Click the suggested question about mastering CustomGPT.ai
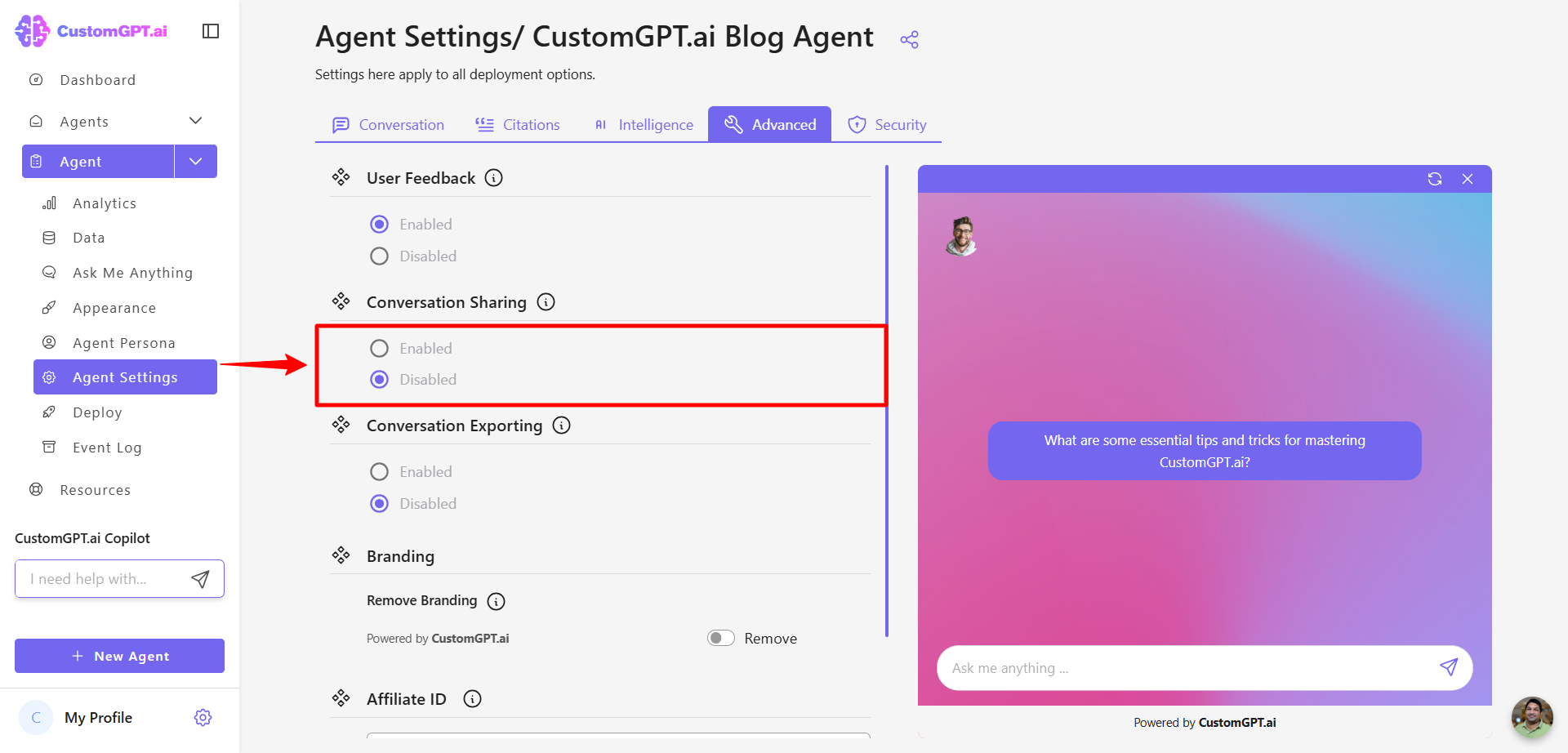 tap(1205, 451)
